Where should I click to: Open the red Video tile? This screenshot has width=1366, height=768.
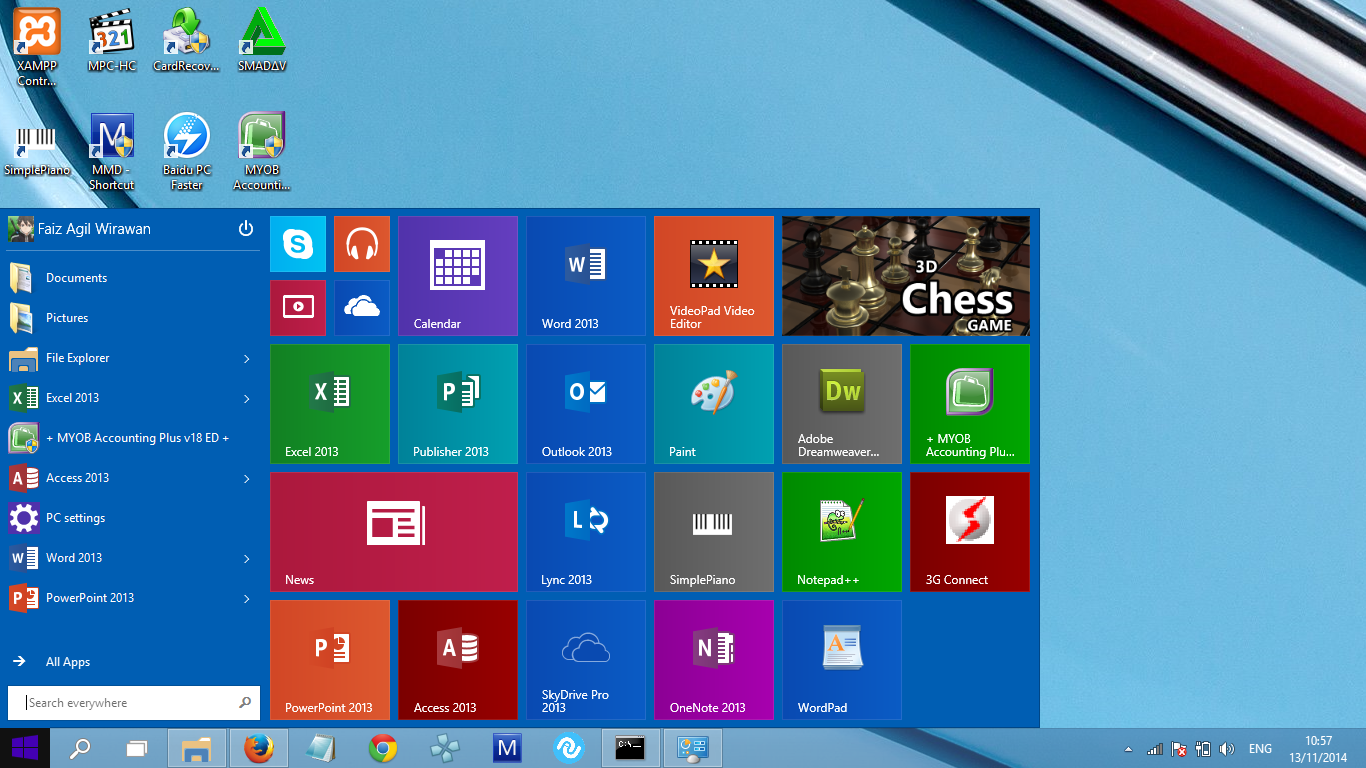(298, 308)
